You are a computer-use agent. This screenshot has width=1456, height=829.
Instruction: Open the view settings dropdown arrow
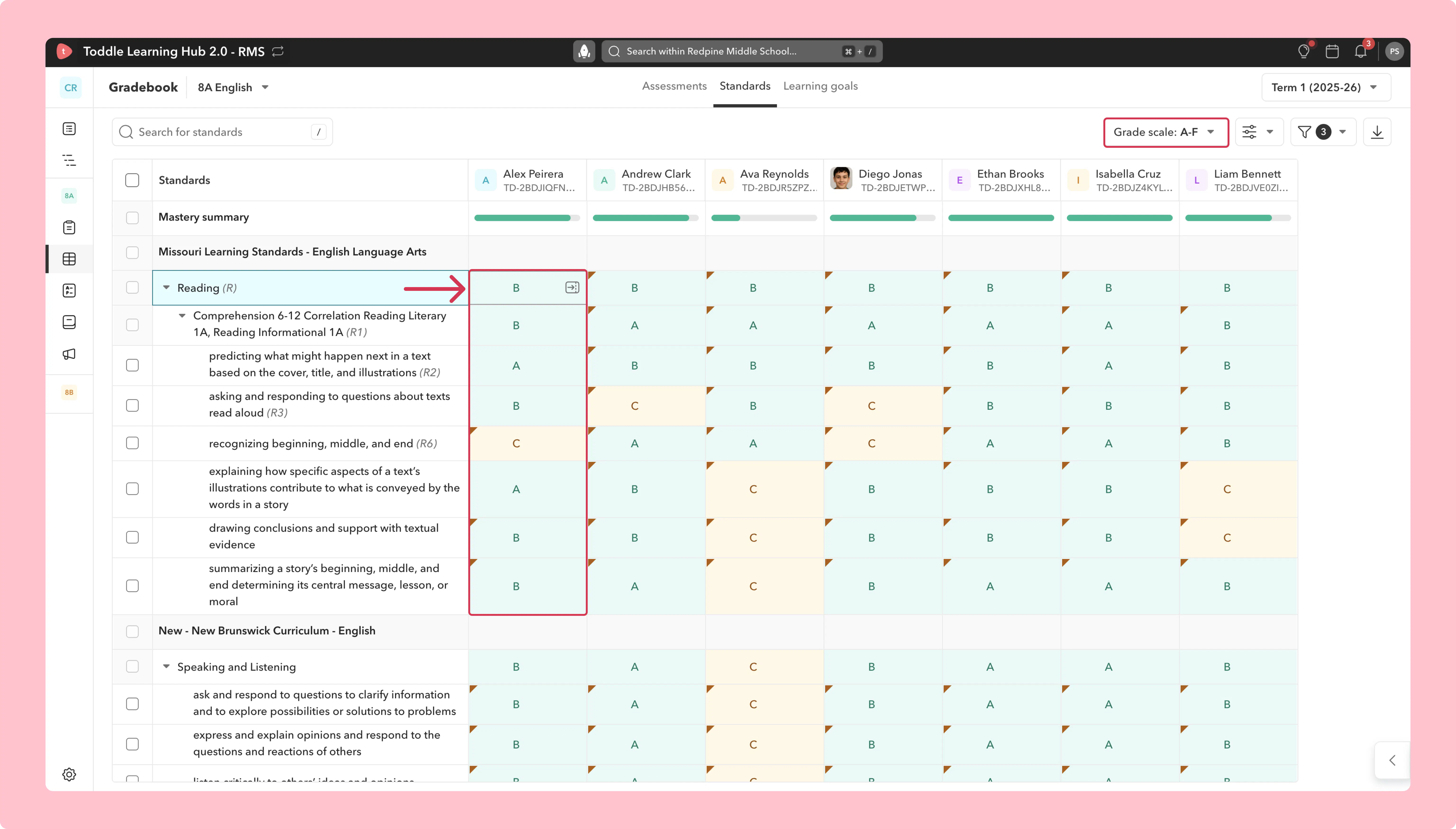point(1270,132)
